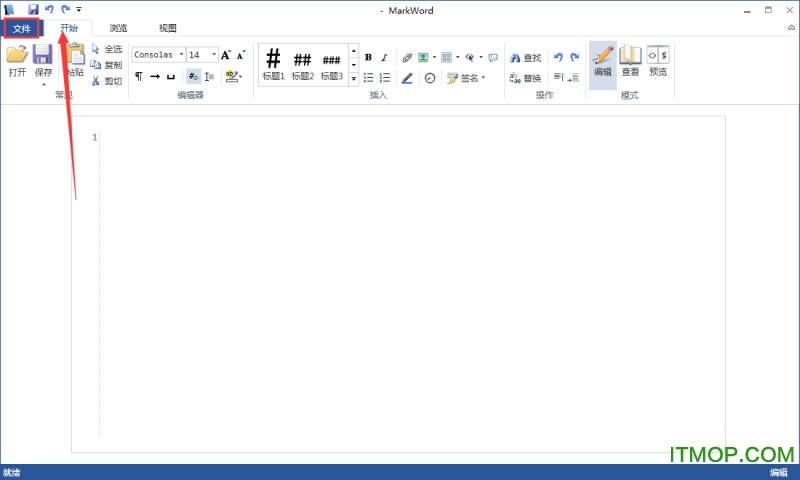Click the cursor-click insert icon
This screenshot has width=800, height=480.
(469, 58)
